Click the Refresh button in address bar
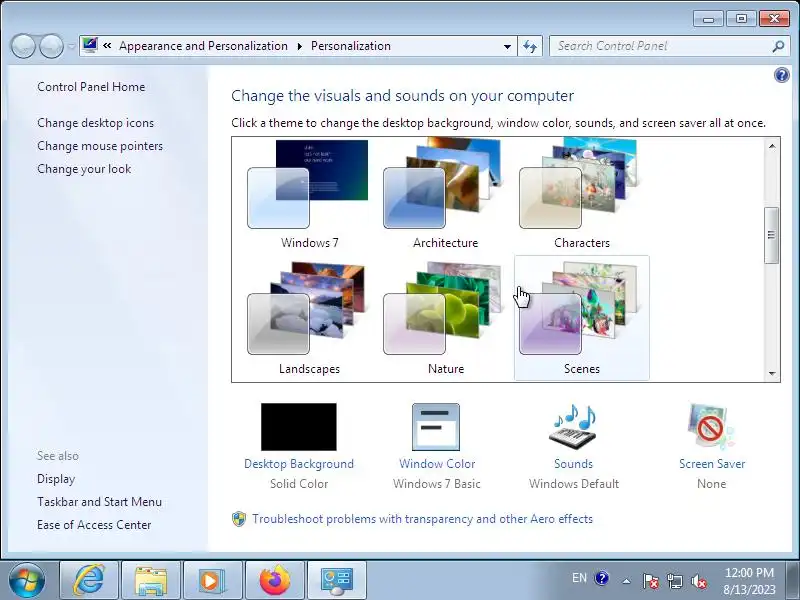800x600 pixels. pos(530,46)
